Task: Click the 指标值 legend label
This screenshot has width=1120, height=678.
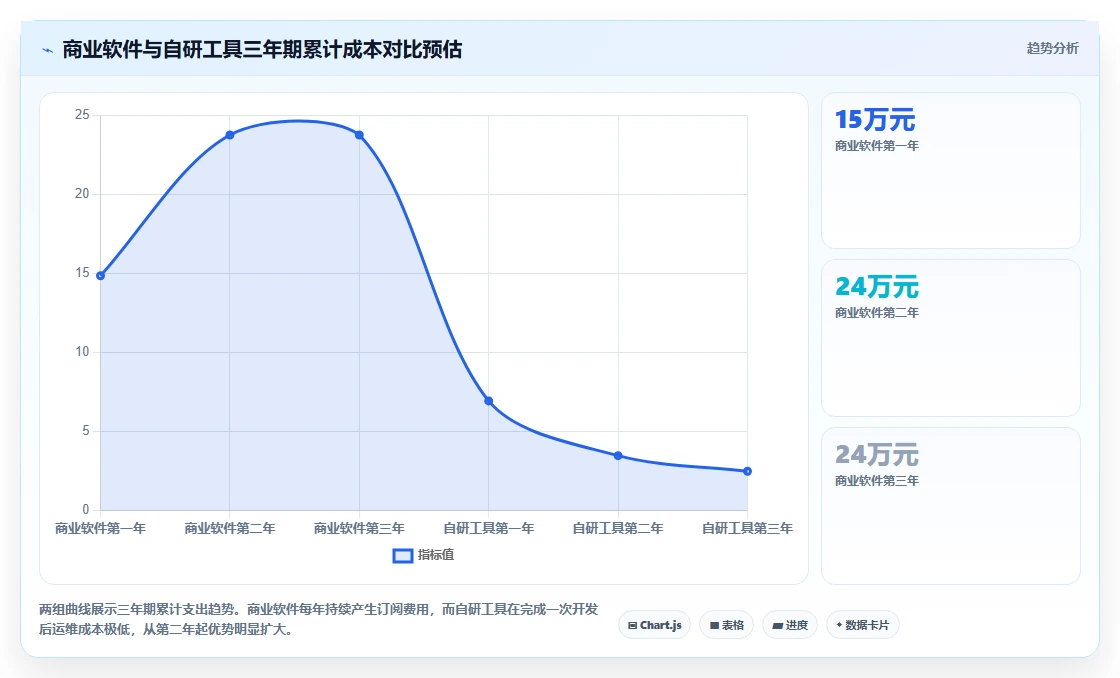Action: pyautogui.click(x=436, y=555)
